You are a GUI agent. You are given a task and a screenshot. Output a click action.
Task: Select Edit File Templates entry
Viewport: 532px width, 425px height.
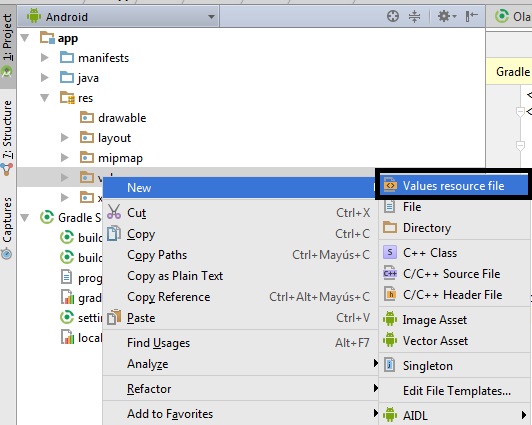[454, 391]
